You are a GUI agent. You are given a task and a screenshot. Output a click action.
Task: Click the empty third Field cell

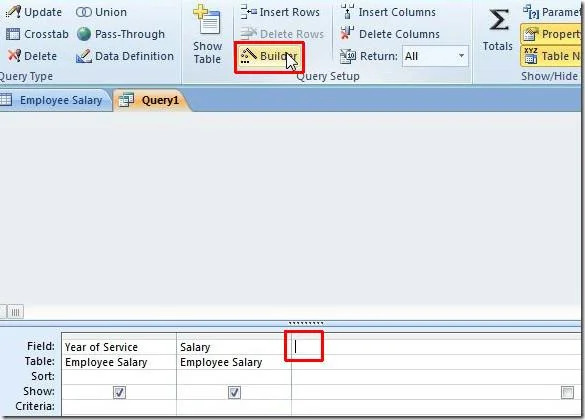[436, 347]
